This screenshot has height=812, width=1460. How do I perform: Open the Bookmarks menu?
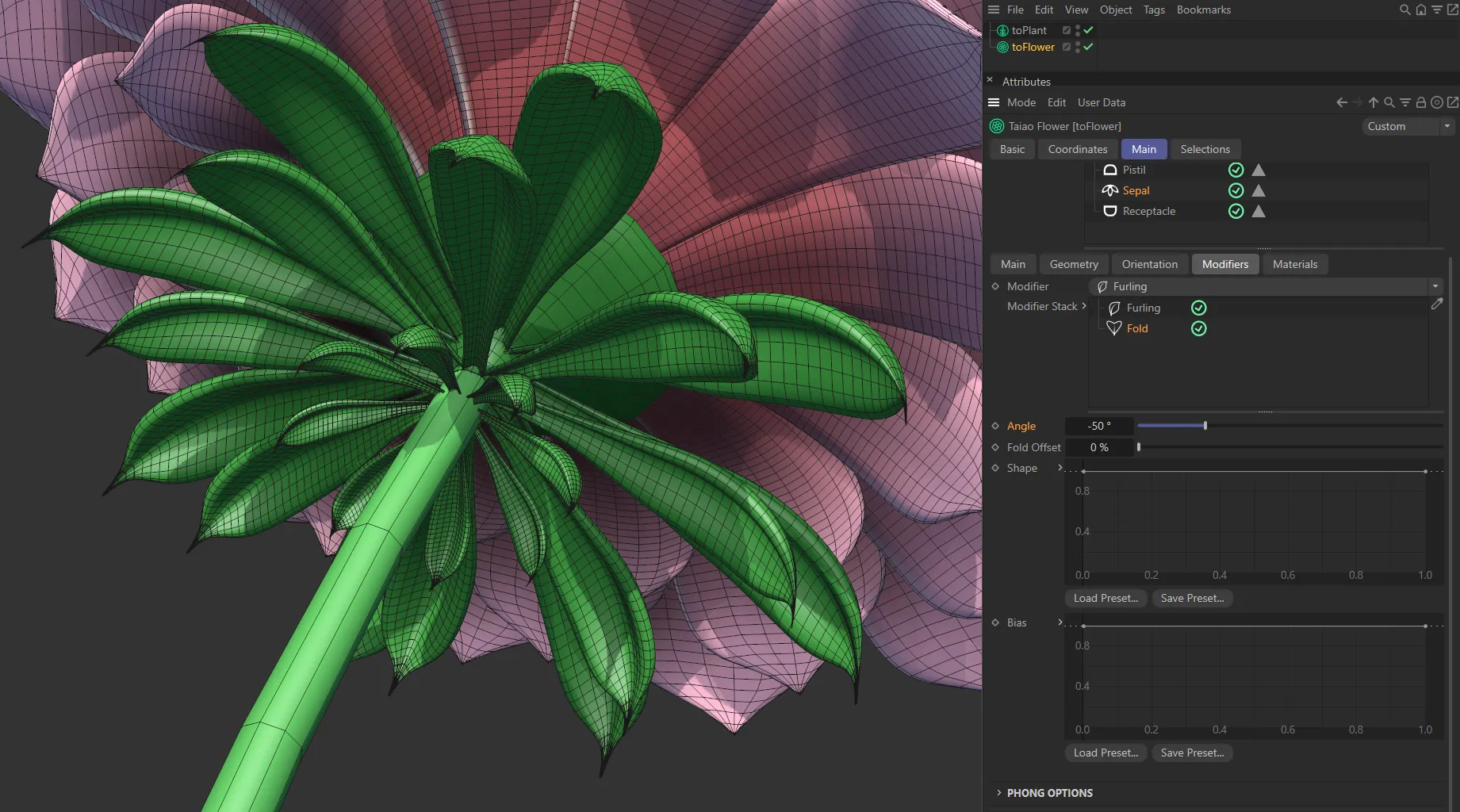[1204, 10]
